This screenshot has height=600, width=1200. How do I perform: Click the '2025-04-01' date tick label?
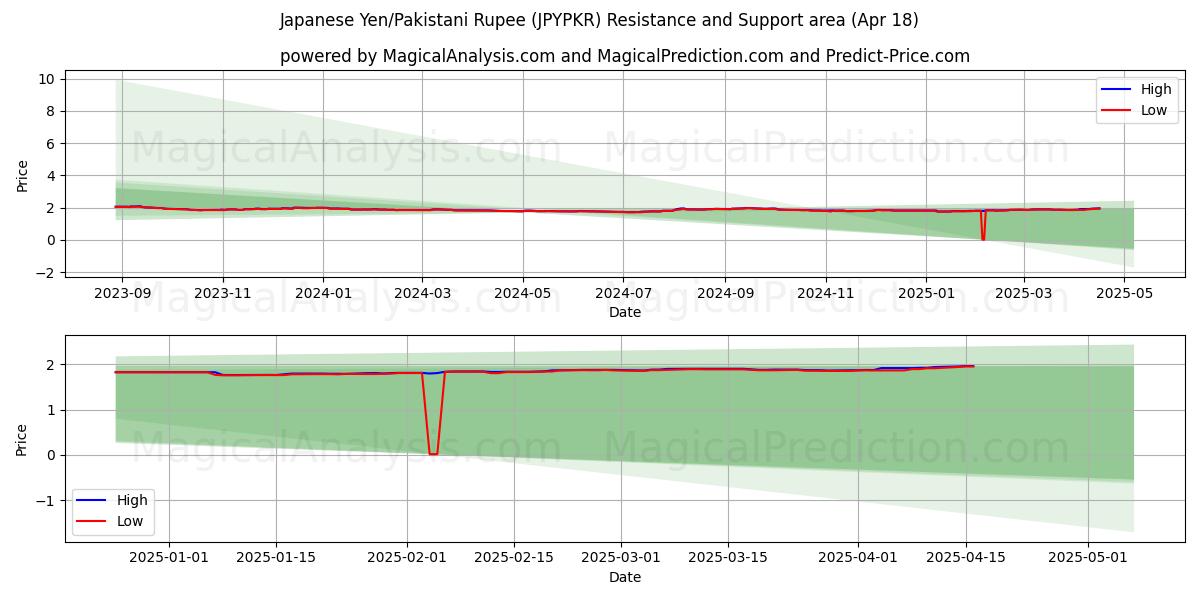pos(860,558)
